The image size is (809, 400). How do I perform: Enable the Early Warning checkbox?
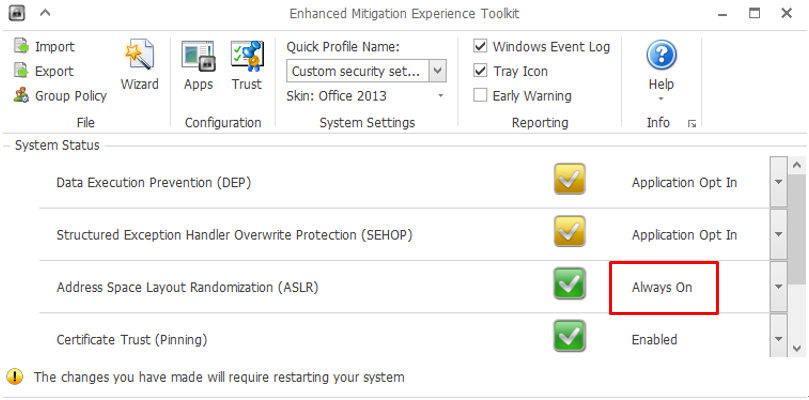[x=480, y=95]
